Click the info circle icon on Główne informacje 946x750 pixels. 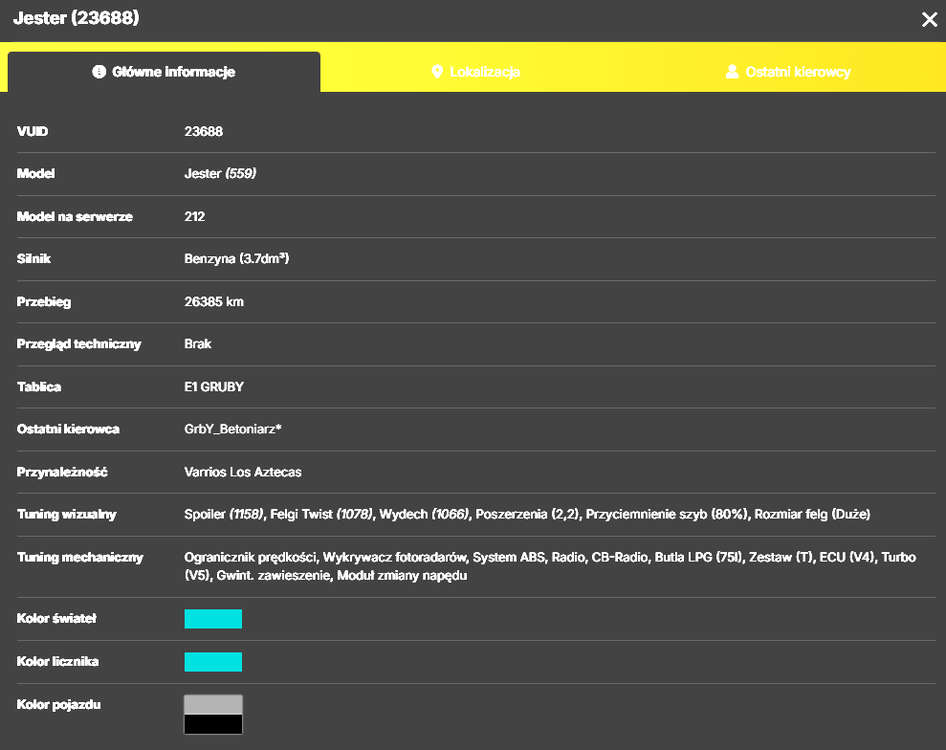[x=99, y=72]
